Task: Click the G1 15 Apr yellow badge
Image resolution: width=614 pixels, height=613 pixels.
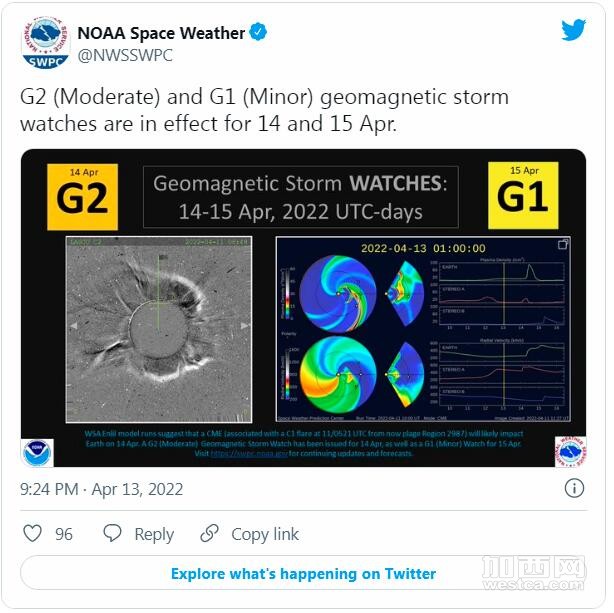Action: (523, 195)
